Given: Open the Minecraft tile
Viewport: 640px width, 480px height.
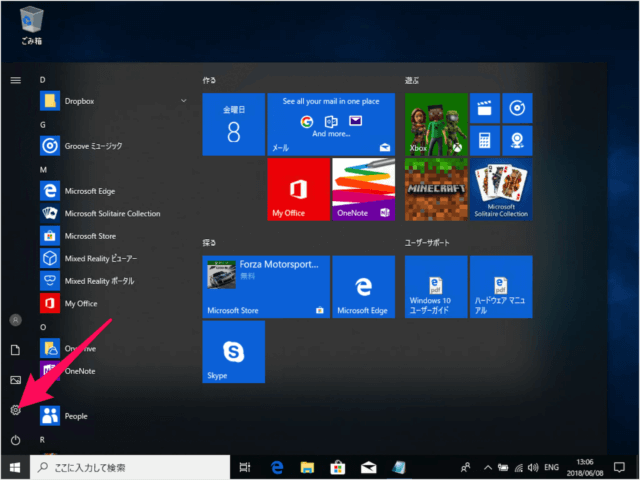Looking at the screenshot, I should coord(436,189).
